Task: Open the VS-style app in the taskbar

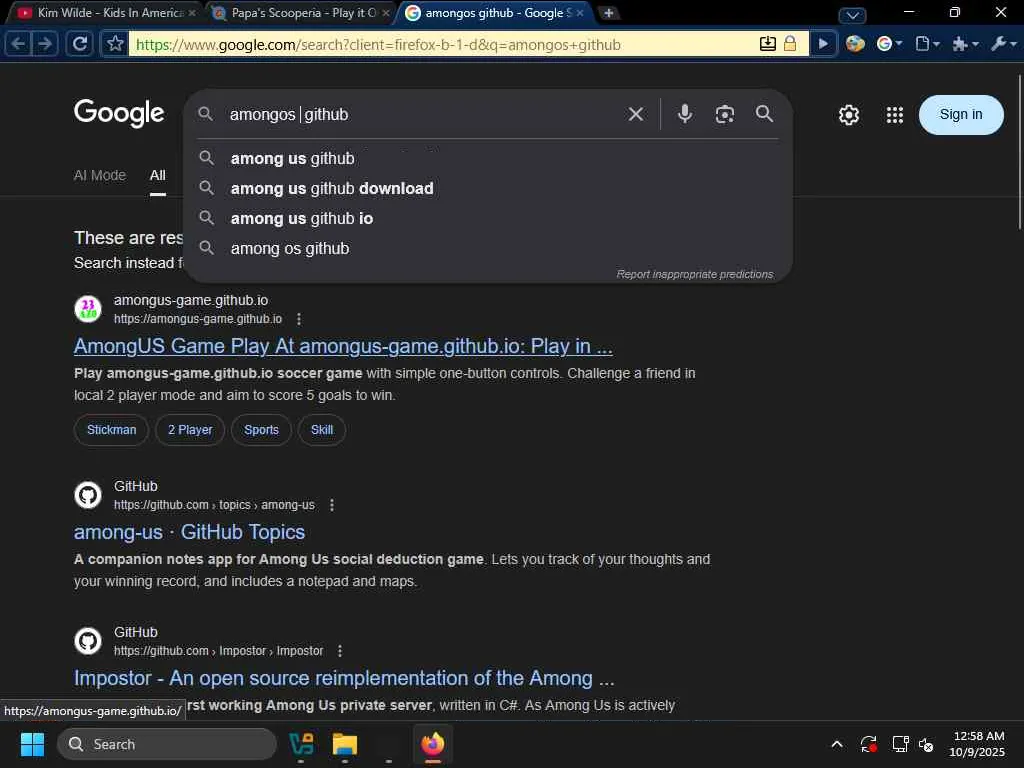Action: tap(301, 744)
